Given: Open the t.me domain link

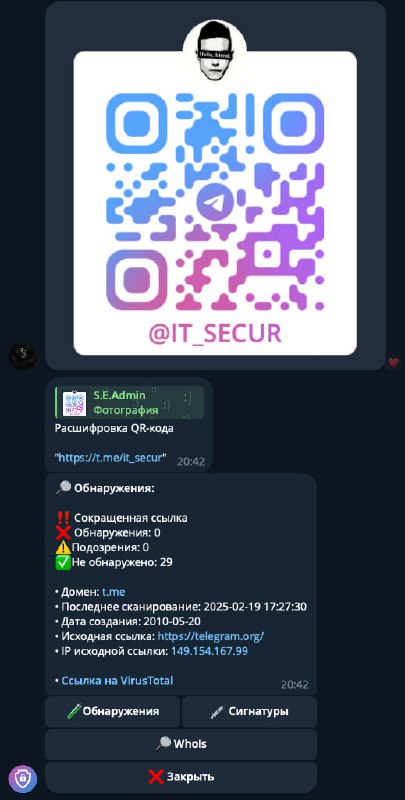Looking at the screenshot, I should (x=113, y=592).
